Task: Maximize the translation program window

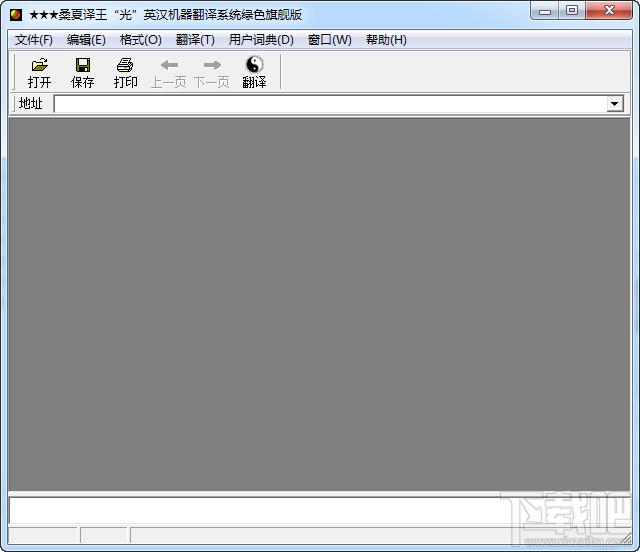Action: click(x=572, y=11)
